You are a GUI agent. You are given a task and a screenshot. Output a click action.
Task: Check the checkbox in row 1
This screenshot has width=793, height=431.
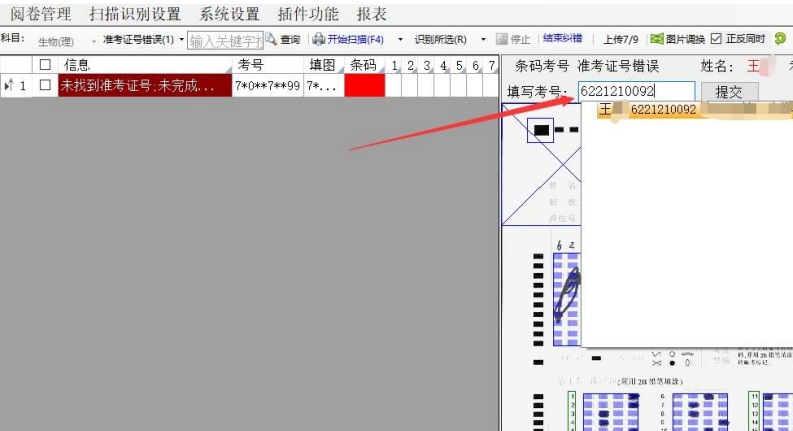[45, 85]
